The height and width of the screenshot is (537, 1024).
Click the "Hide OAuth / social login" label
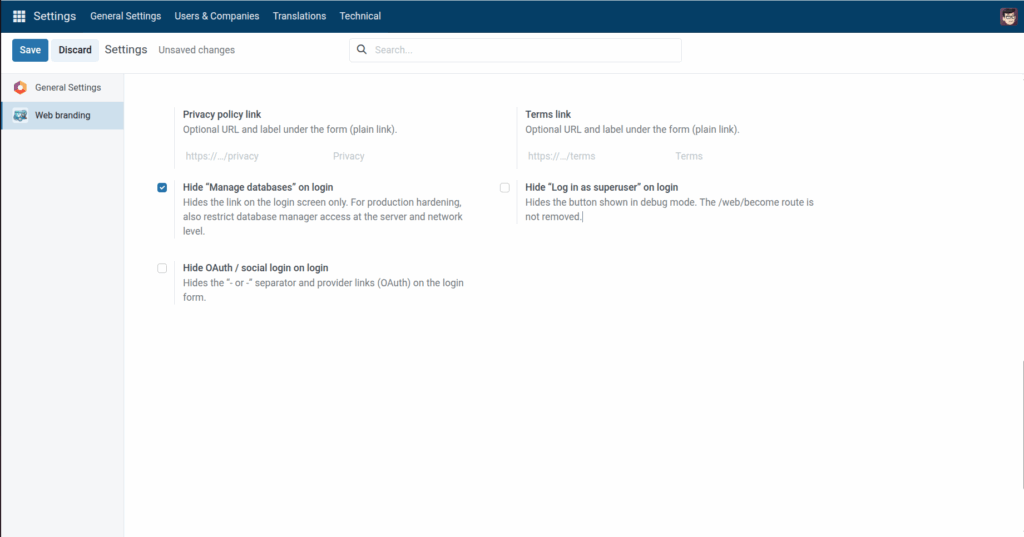point(255,268)
